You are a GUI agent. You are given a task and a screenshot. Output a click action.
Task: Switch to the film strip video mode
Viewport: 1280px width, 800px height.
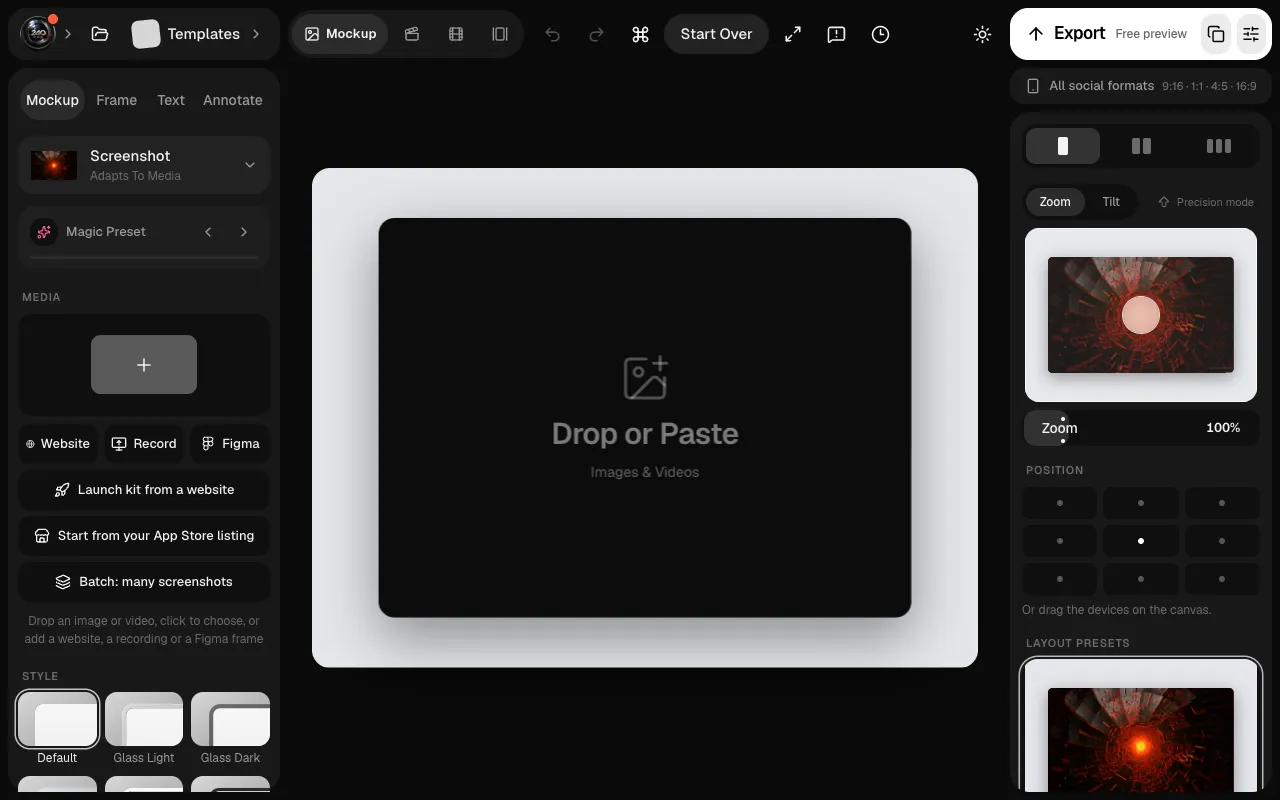point(456,34)
